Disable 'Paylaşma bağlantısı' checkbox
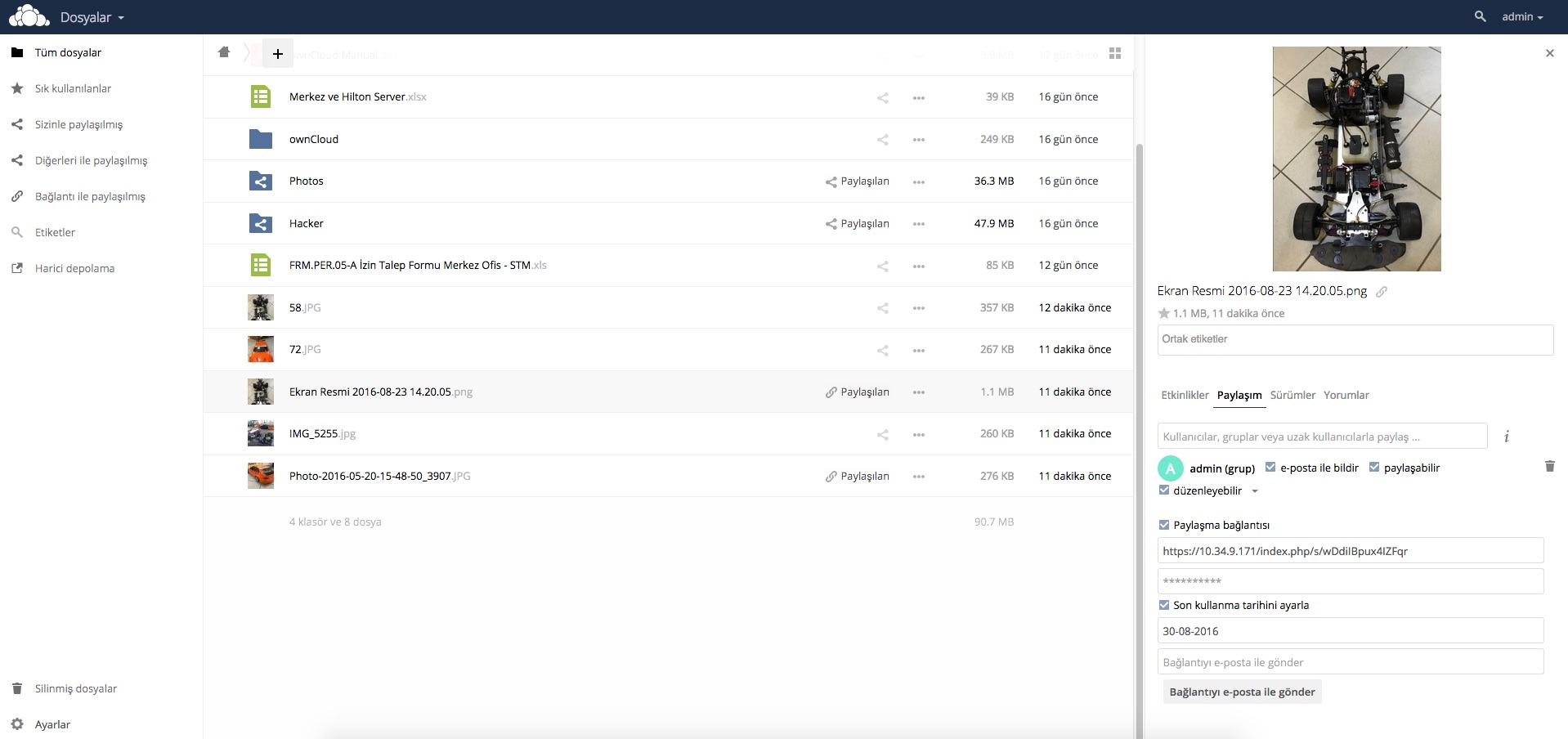The image size is (1568, 739). [1164, 525]
